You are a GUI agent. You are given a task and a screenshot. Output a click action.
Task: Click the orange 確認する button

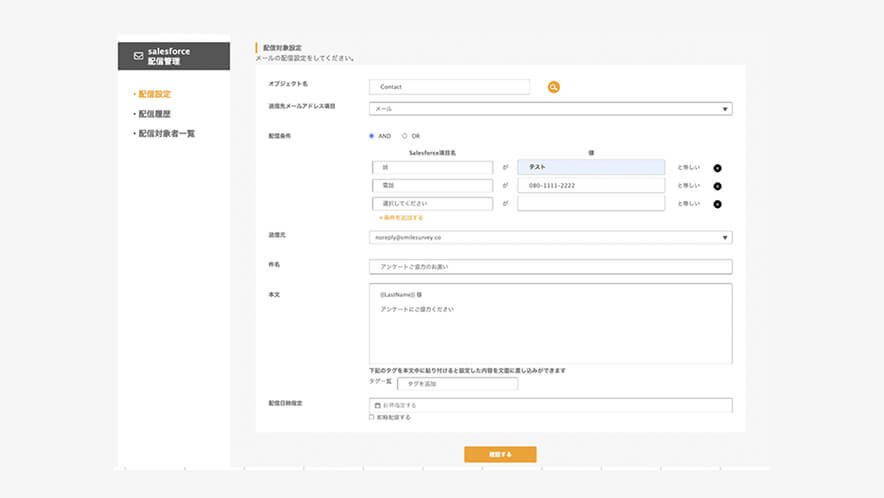(x=500, y=454)
